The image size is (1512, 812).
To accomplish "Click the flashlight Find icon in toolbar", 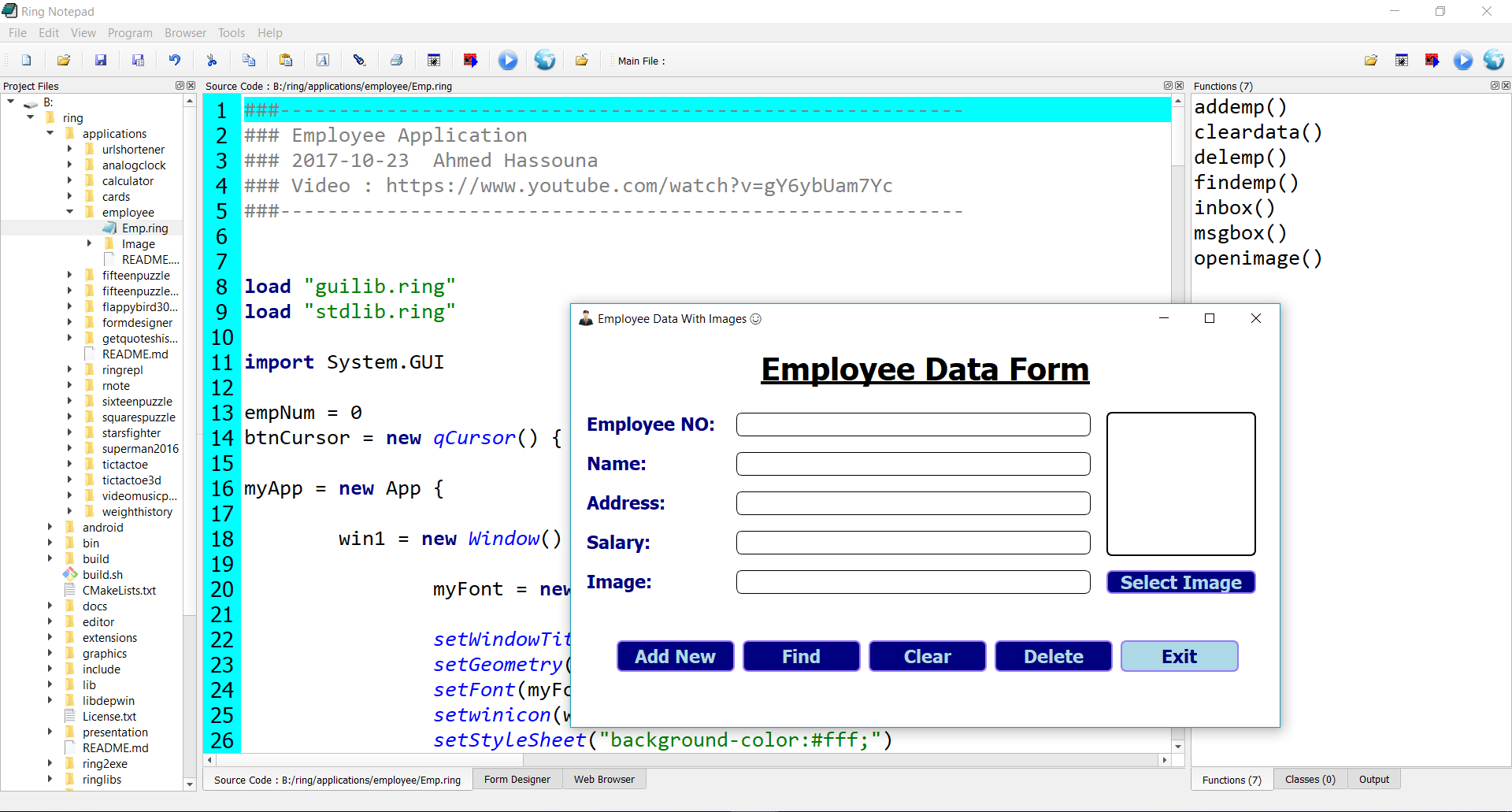I will (x=360, y=61).
